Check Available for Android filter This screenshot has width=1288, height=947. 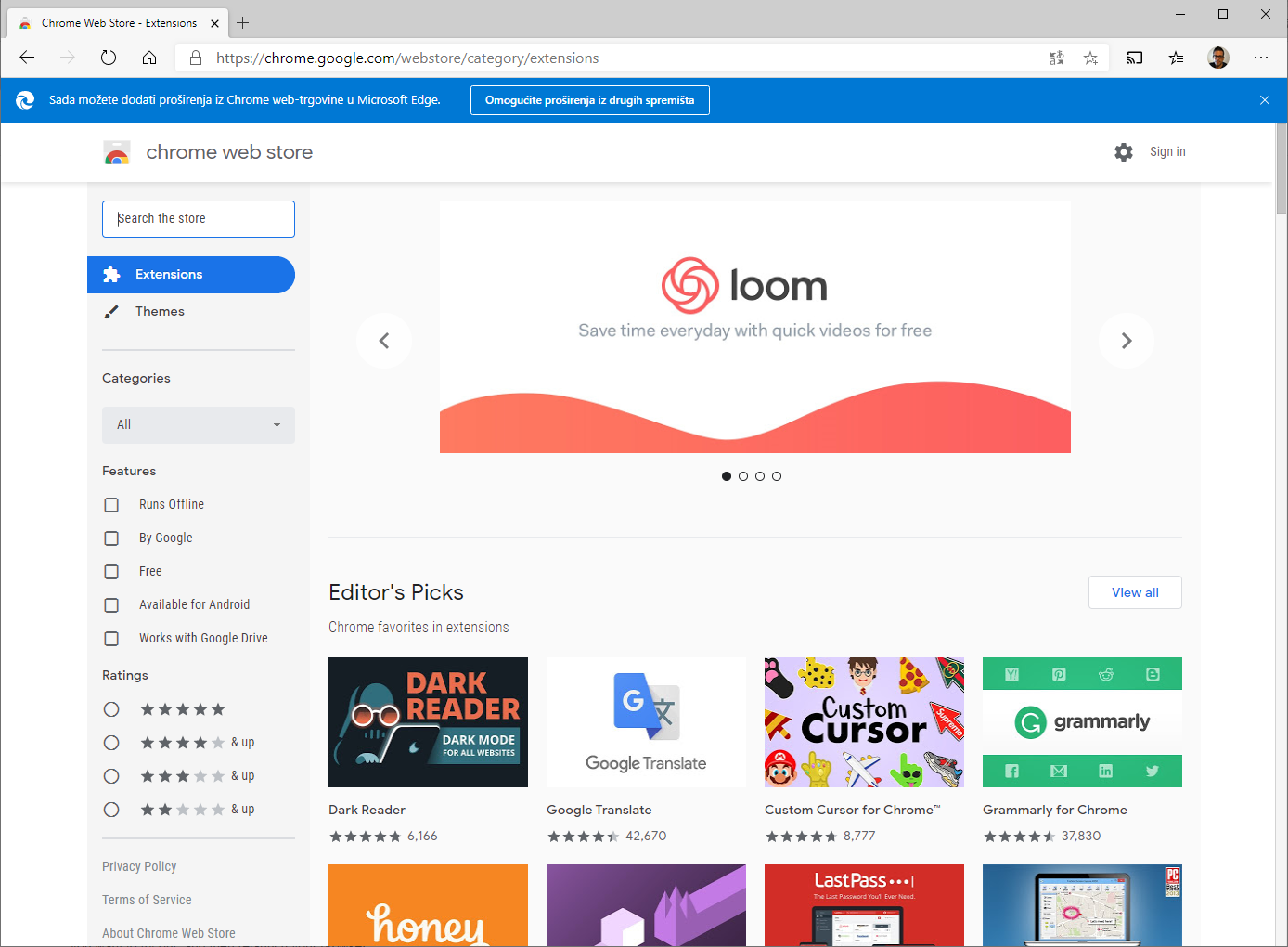111,605
